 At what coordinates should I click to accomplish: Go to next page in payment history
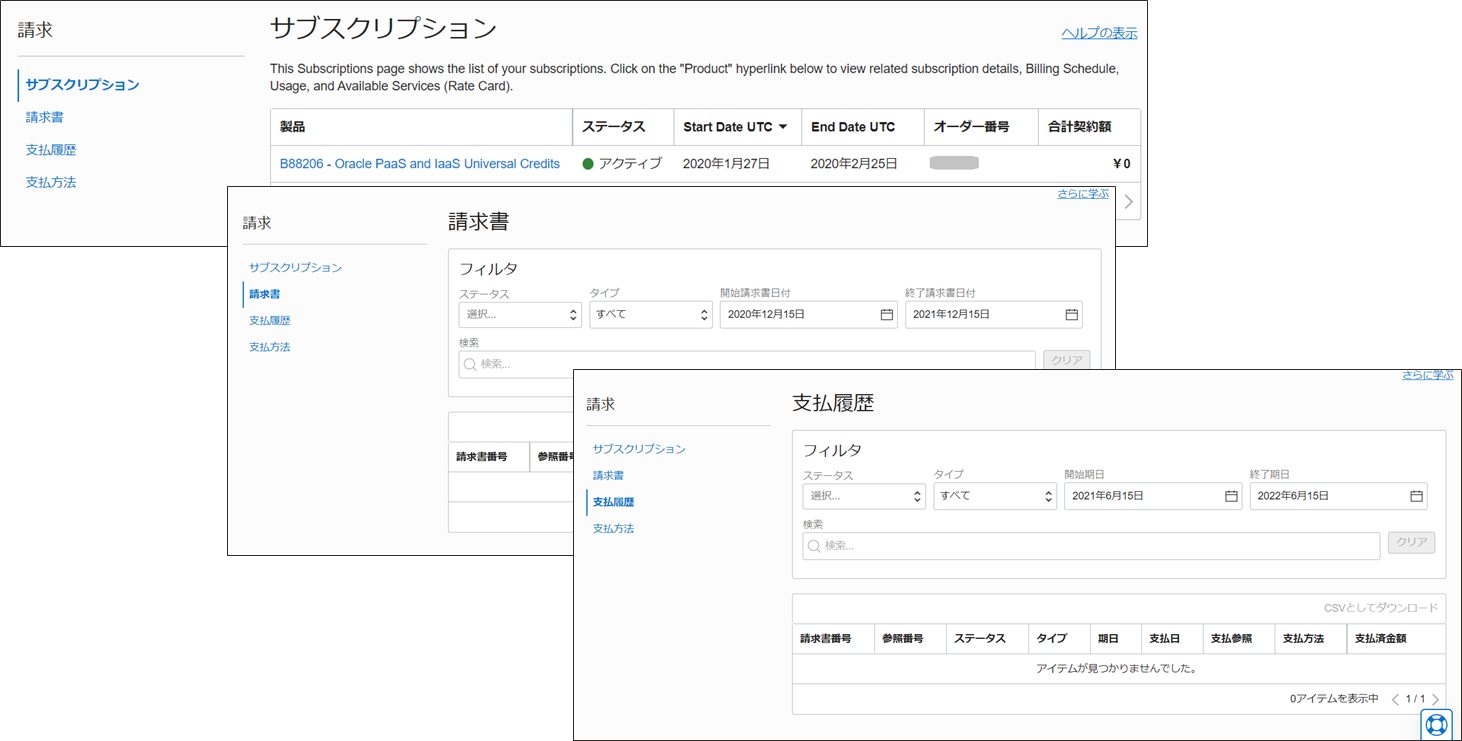1436,699
